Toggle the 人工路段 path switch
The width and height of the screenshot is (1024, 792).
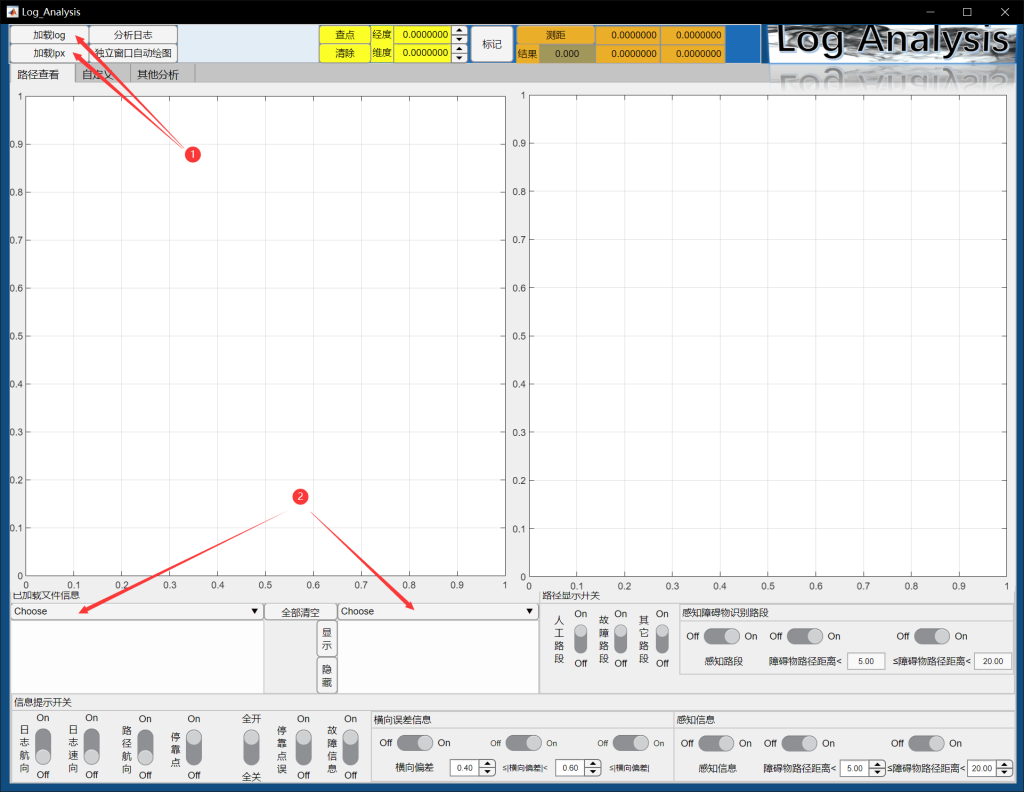580,638
